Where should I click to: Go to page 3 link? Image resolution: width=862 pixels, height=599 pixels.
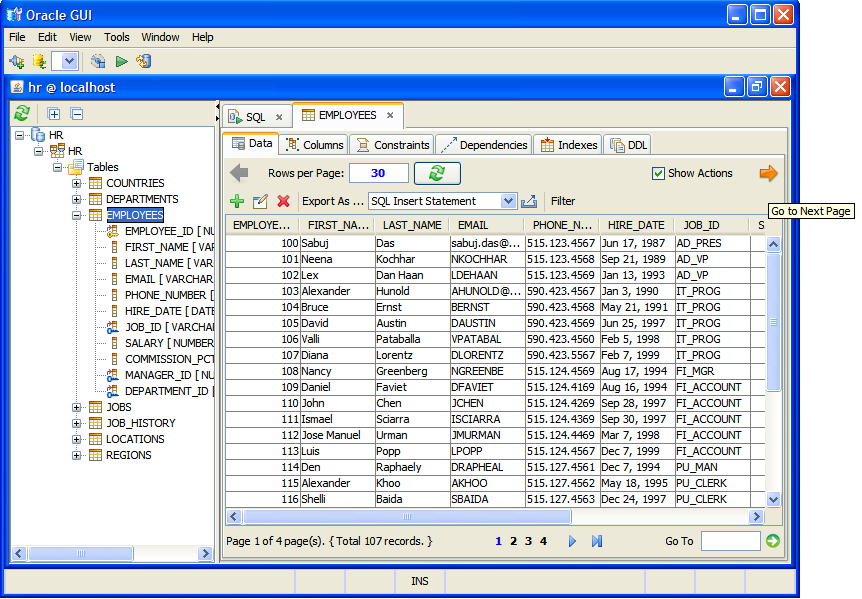[528, 541]
